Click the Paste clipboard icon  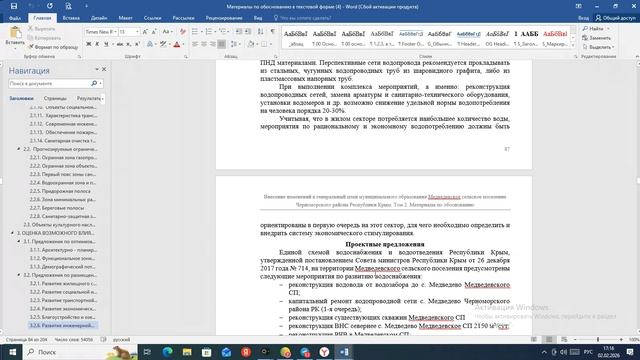pyautogui.click(x=16, y=33)
